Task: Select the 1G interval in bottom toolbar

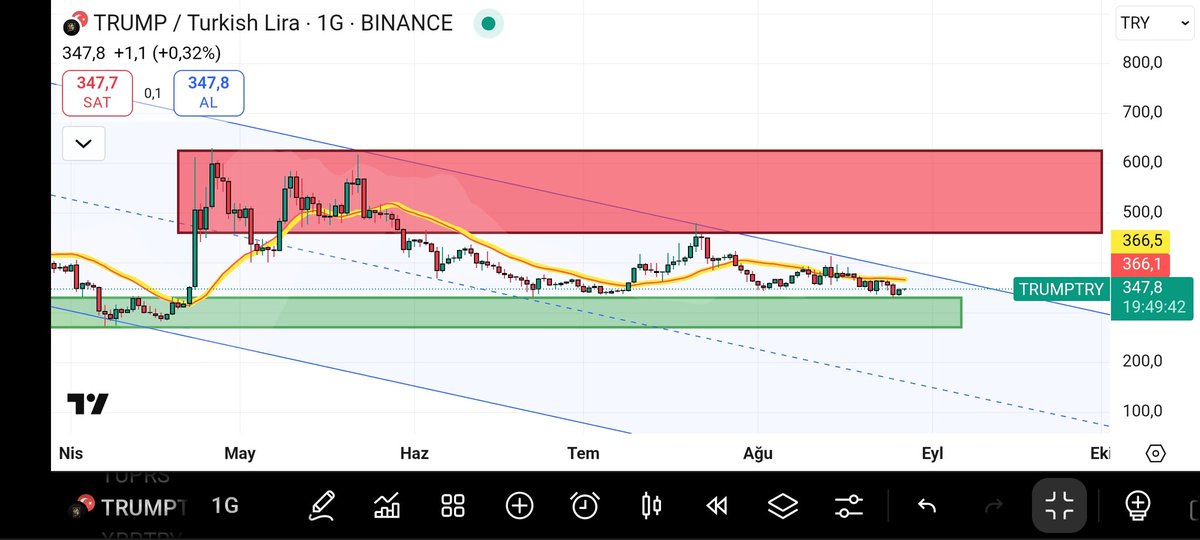Action: pyautogui.click(x=225, y=506)
